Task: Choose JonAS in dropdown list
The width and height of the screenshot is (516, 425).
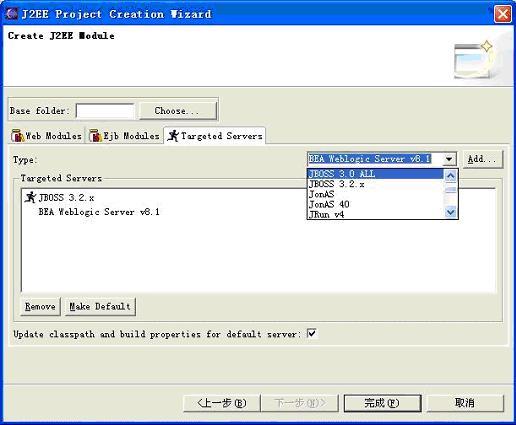Action: tap(375, 194)
